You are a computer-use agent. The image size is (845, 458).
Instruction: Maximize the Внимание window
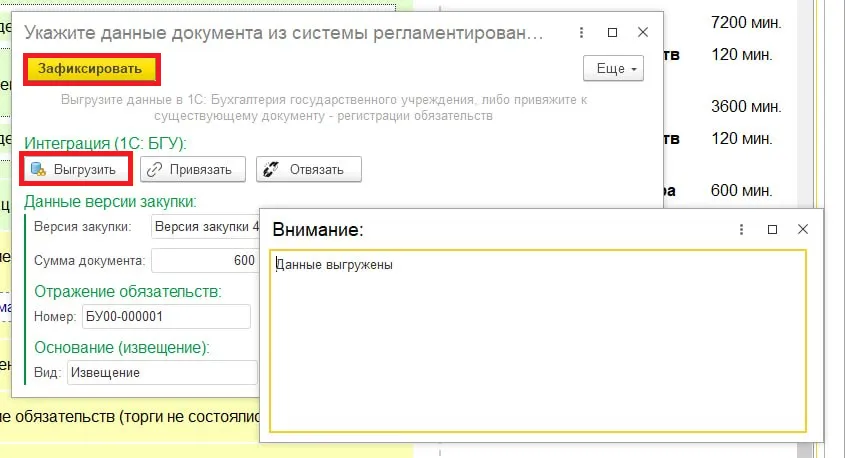pos(772,230)
